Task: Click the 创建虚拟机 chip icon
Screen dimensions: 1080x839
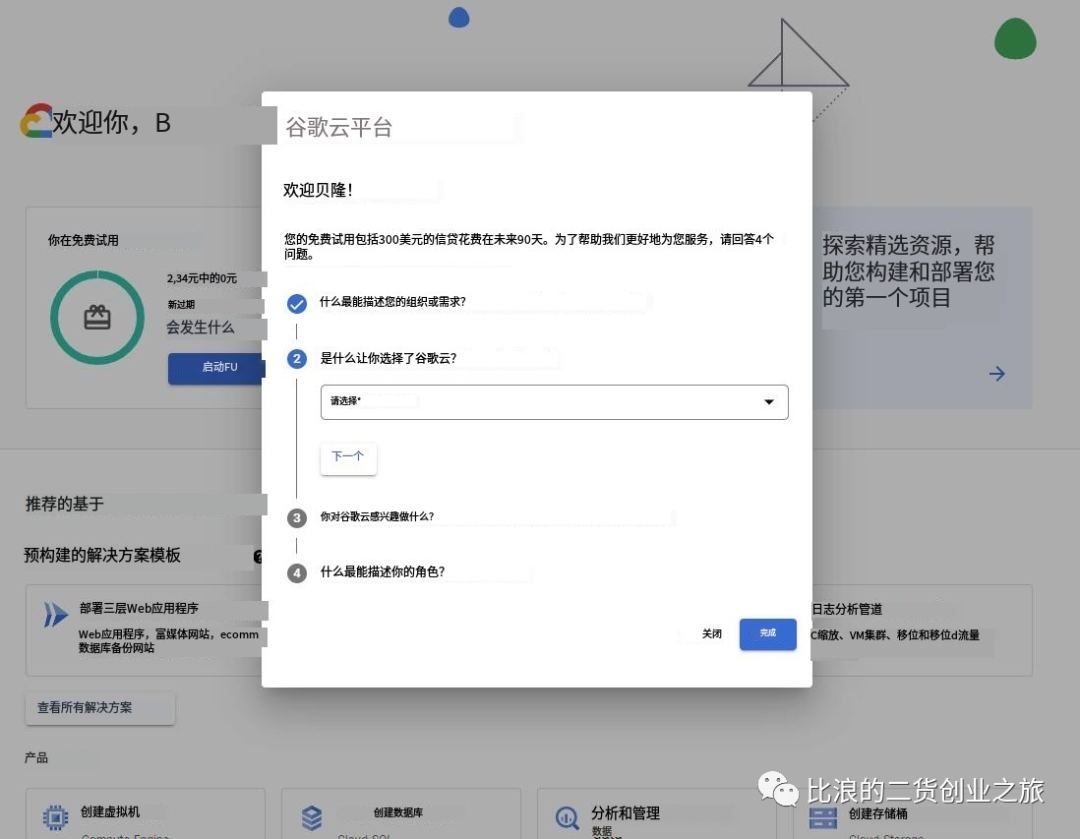Action: coord(56,817)
